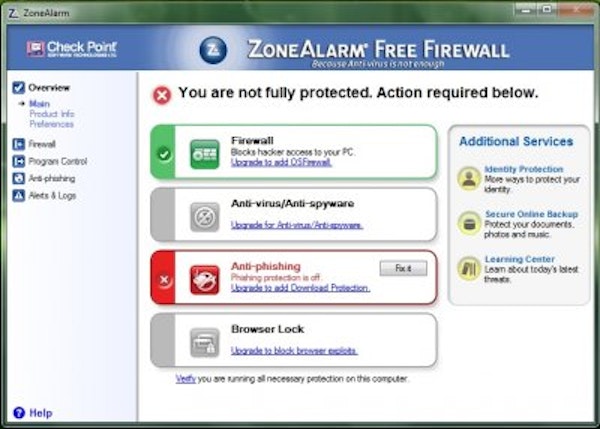Open Program Control in the sidebar
Image resolution: width=600 pixels, height=429 pixels.
58,161
